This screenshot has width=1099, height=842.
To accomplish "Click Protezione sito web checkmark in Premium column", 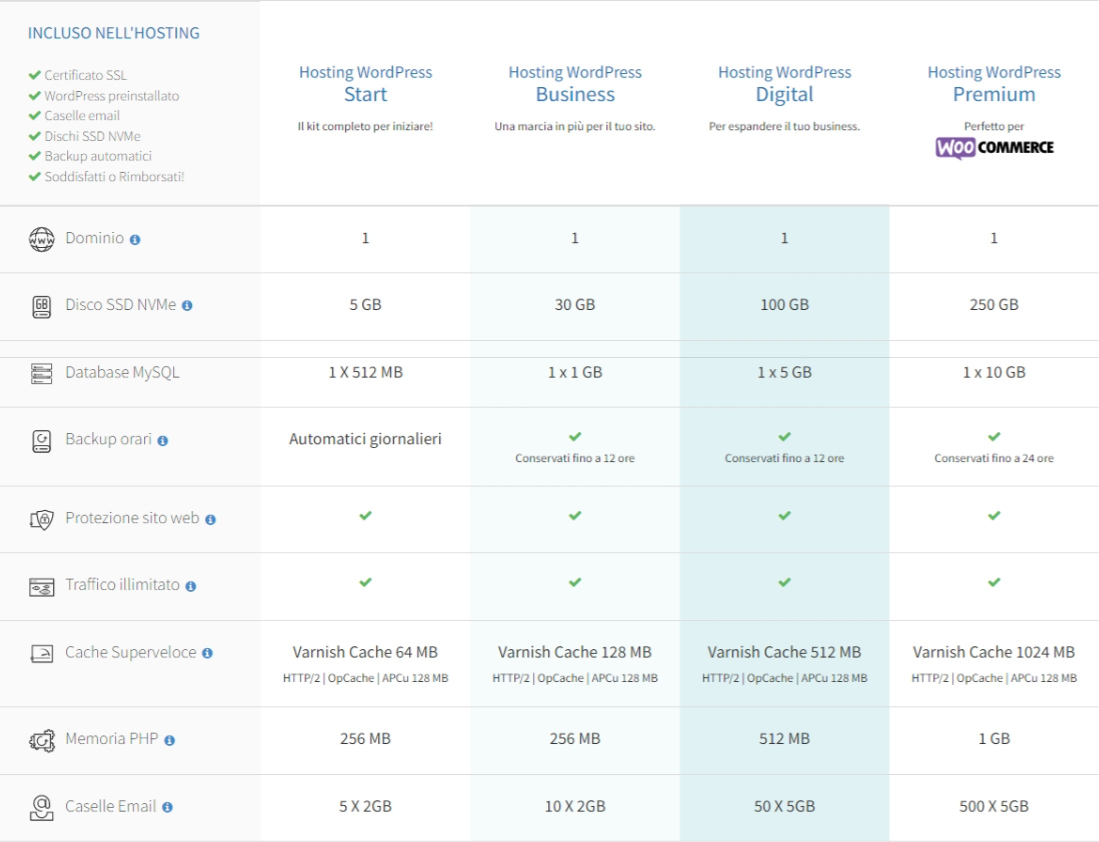I will point(994,516).
